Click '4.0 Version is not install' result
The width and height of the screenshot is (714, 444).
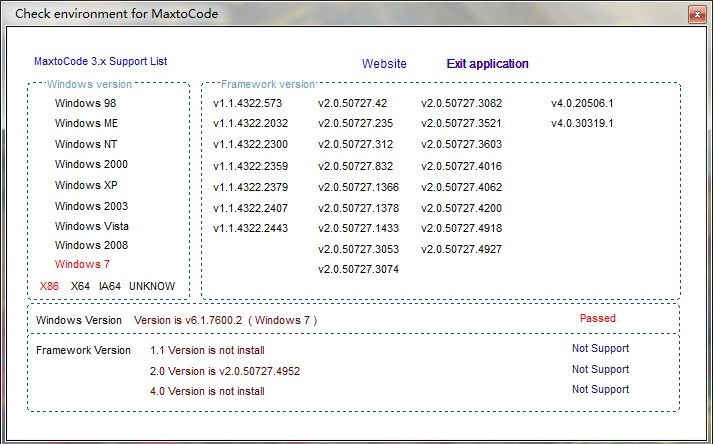coord(207,391)
